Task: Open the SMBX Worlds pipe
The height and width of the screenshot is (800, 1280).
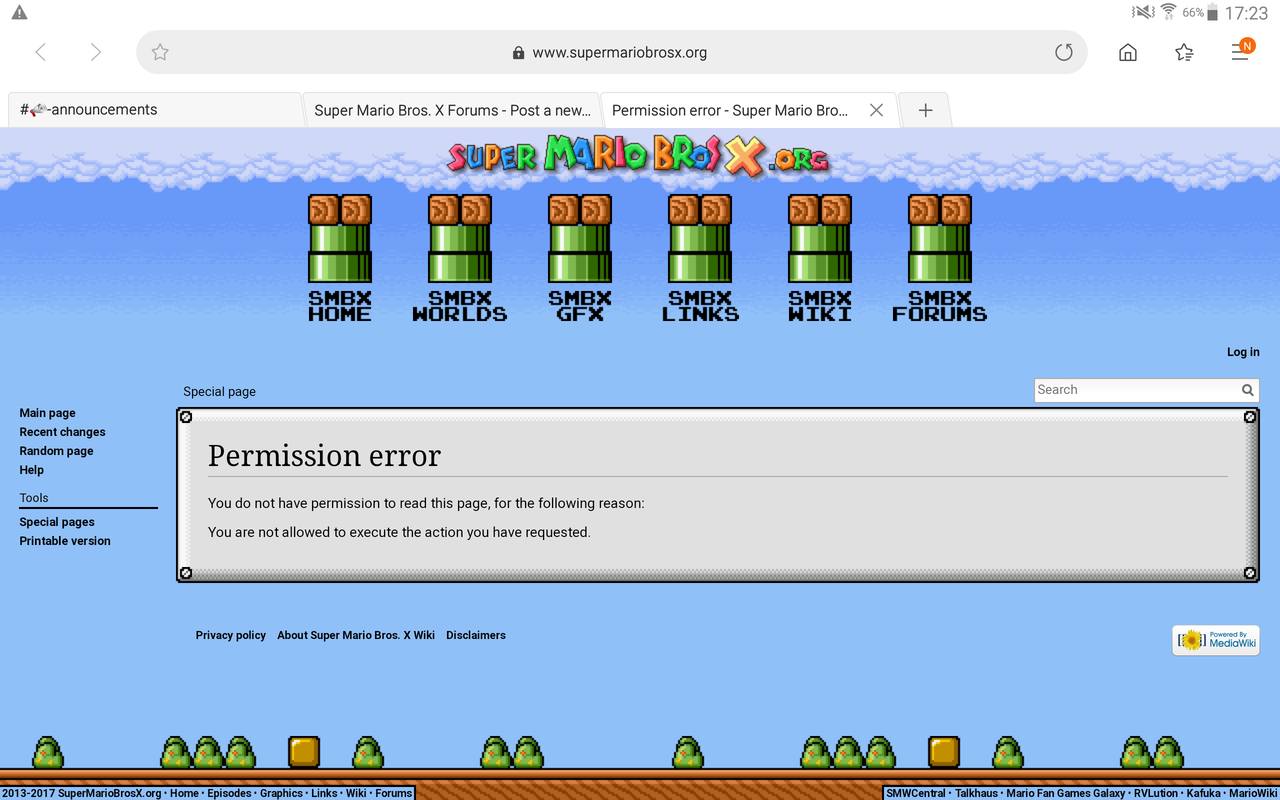Action: pyautogui.click(x=460, y=258)
